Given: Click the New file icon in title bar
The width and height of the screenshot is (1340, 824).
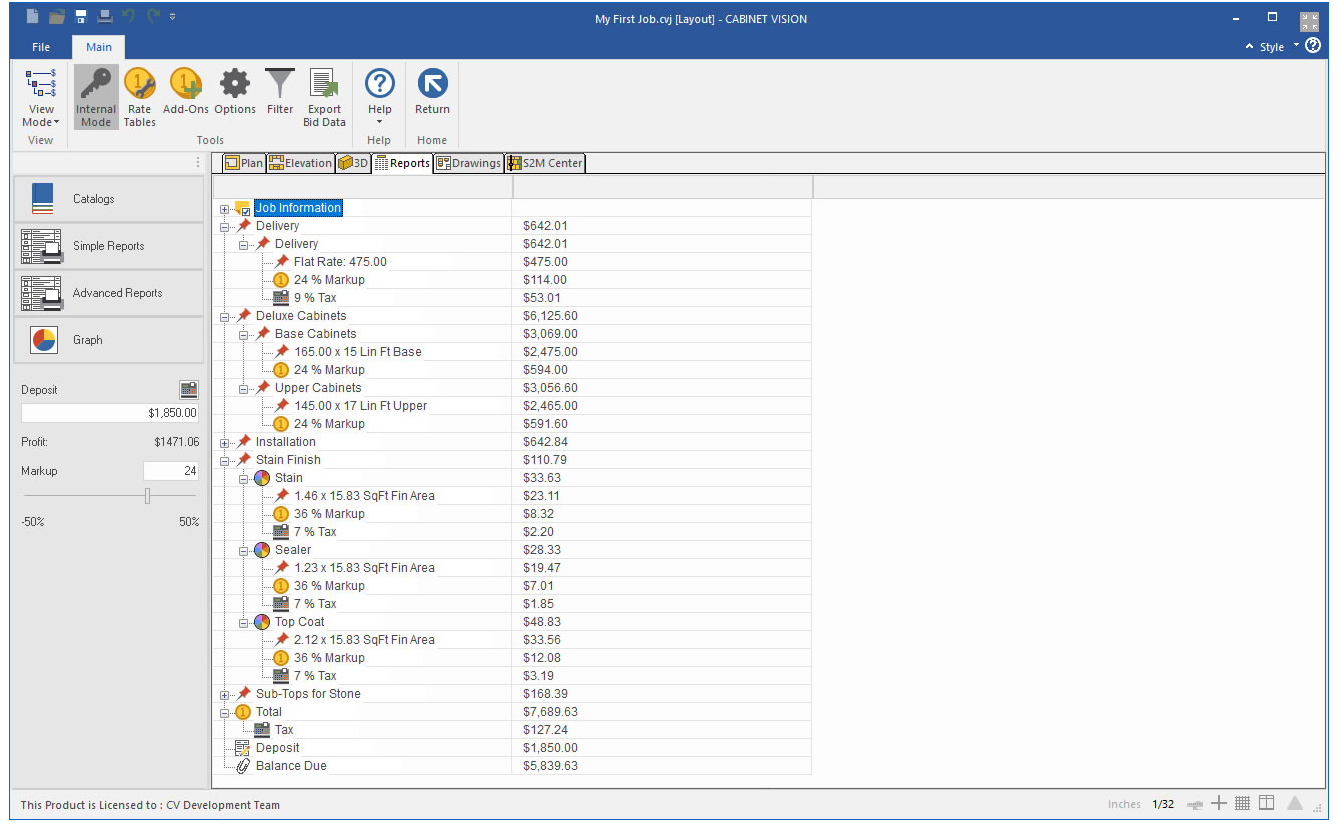Looking at the screenshot, I should [x=33, y=16].
